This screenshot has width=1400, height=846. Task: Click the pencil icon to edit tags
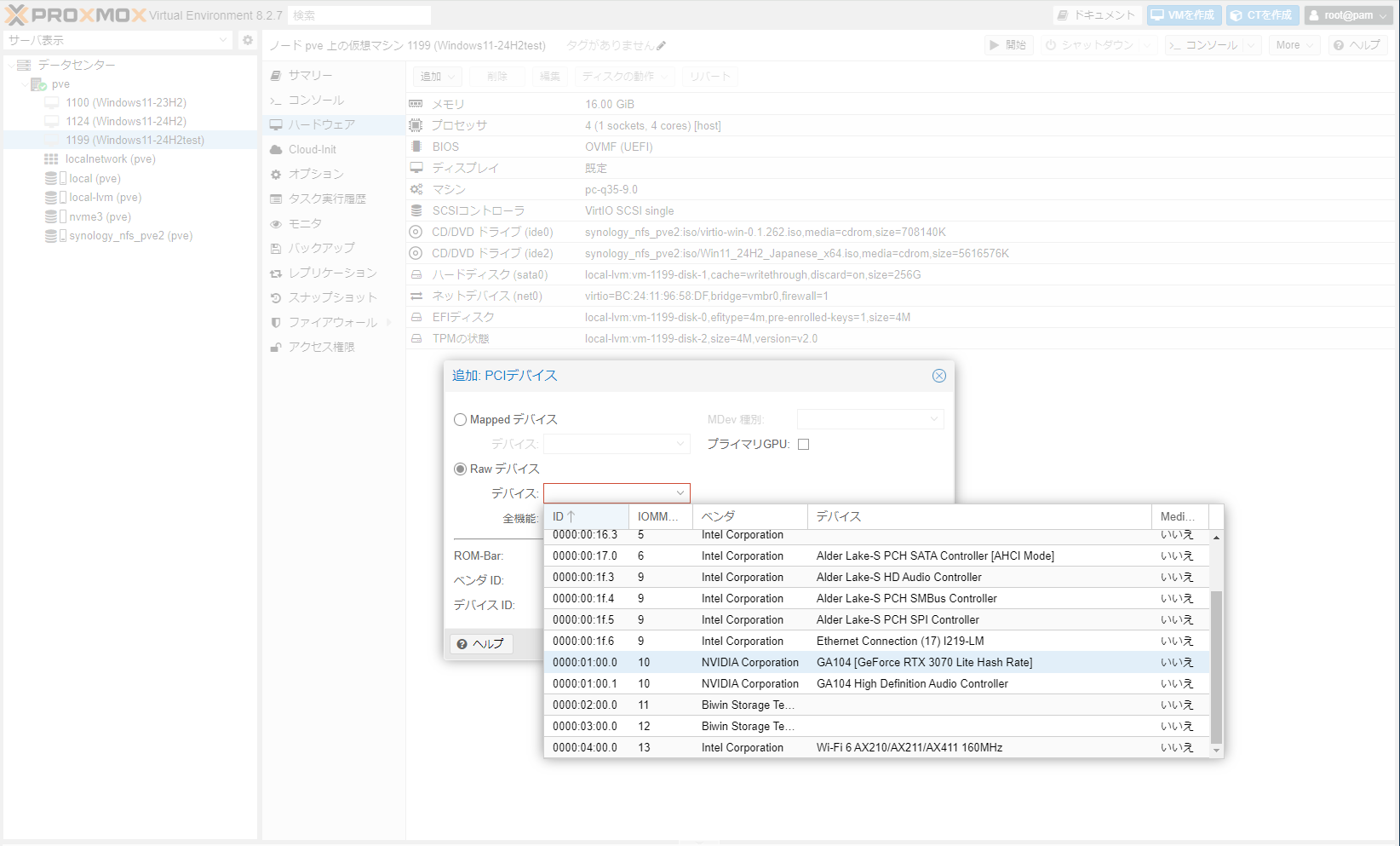tap(662, 46)
